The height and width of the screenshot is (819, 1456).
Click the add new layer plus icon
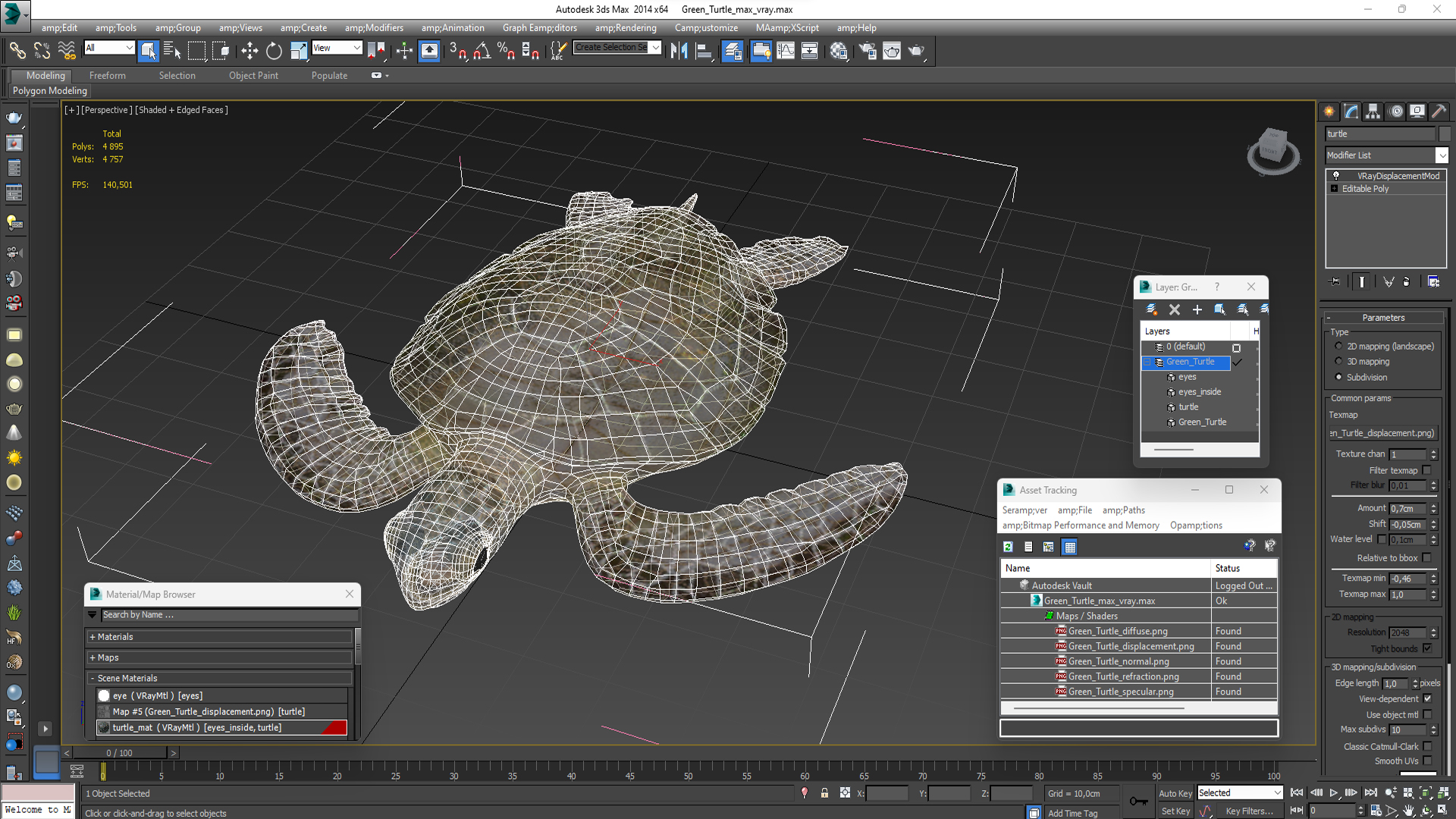[x=1197, y=309]
